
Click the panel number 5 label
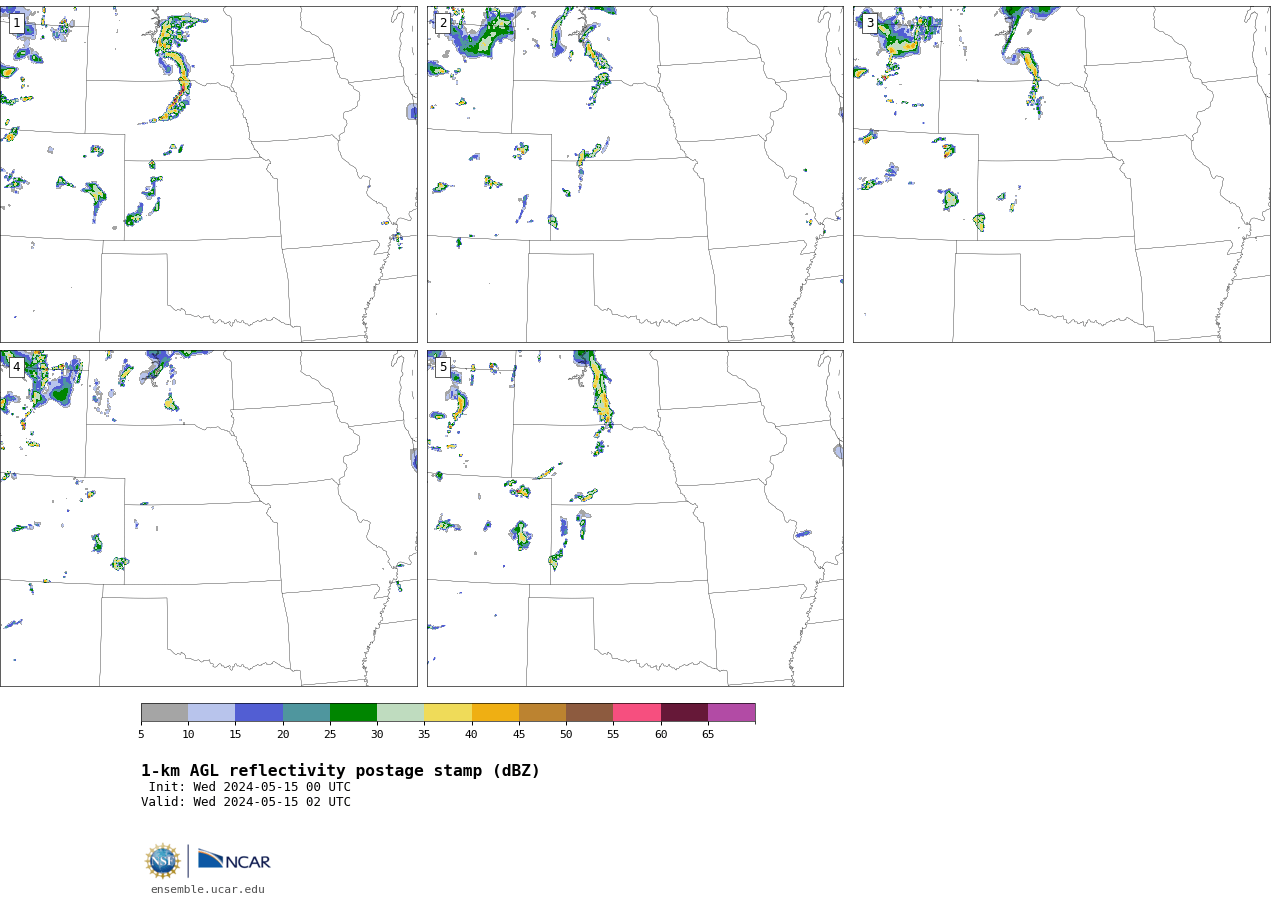[x=443, y=368]
